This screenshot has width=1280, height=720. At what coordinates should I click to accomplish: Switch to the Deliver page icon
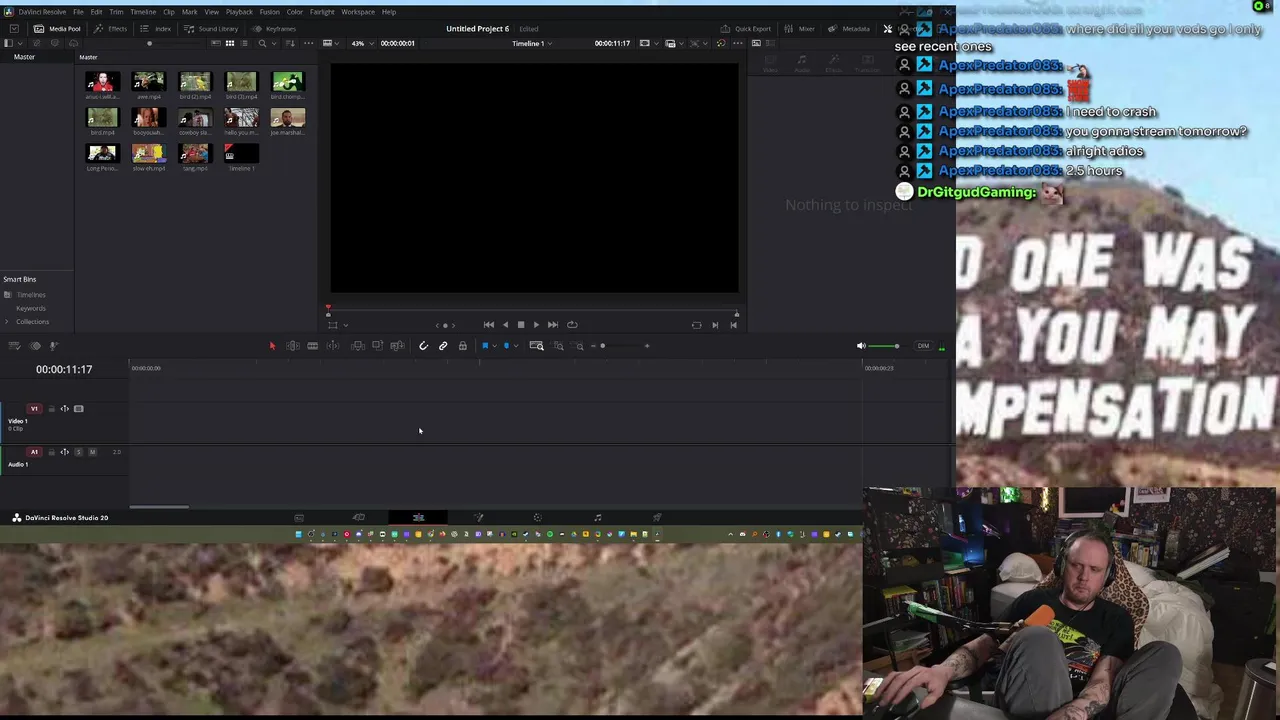click(x=657, y=518)
